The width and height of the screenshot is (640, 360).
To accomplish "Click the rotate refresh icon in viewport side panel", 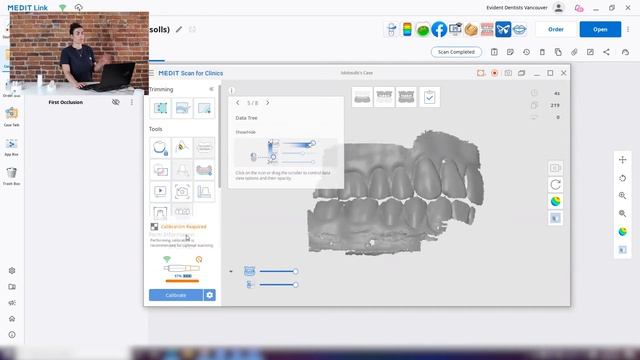I will [x=555, y=184].
